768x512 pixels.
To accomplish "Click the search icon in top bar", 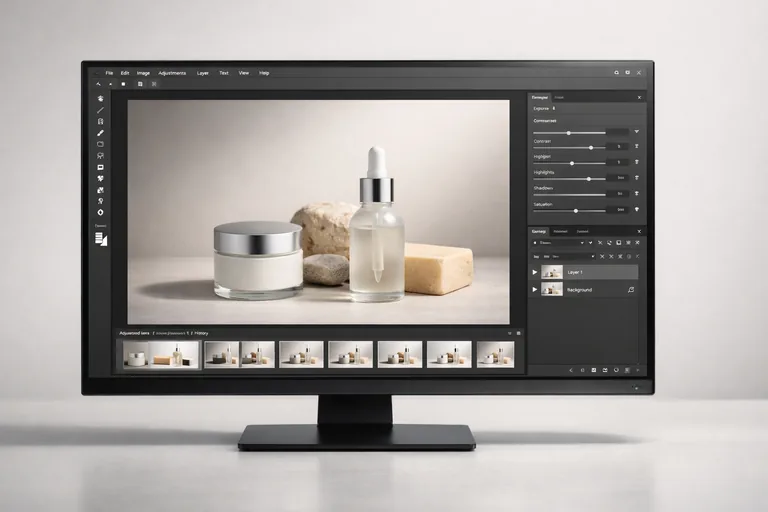I will [x=616, y=73].
